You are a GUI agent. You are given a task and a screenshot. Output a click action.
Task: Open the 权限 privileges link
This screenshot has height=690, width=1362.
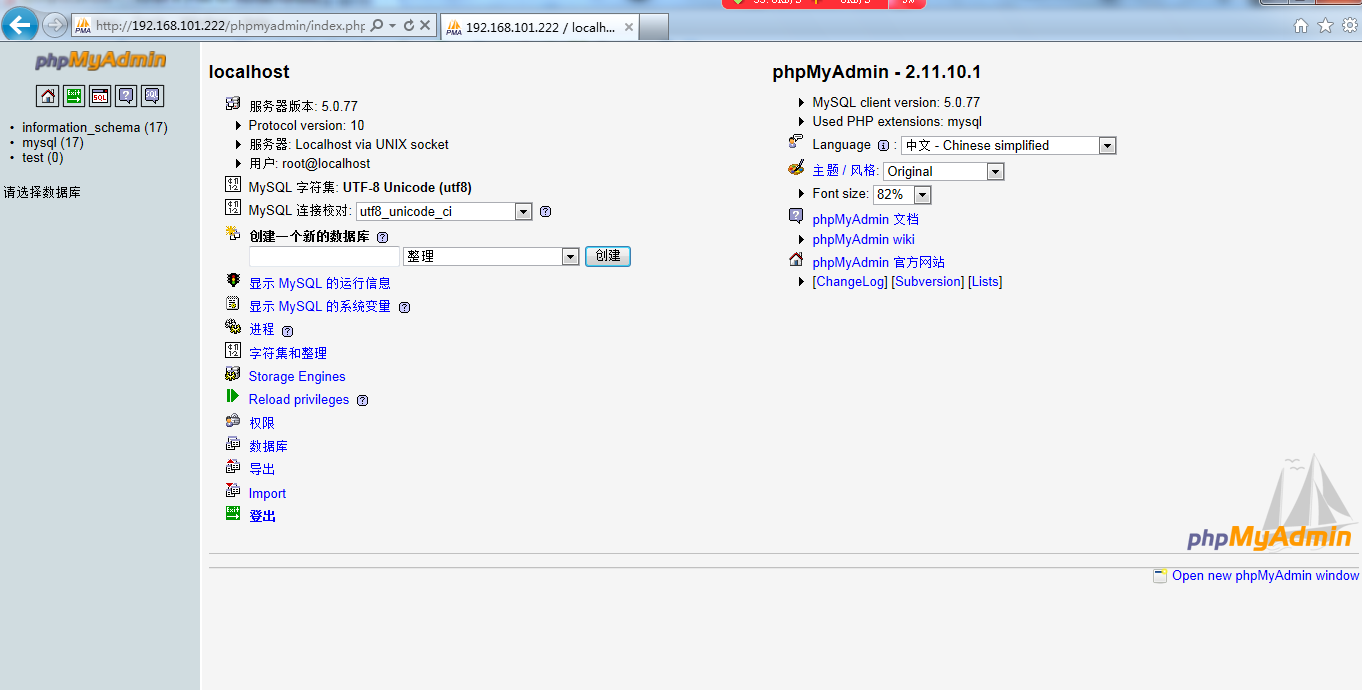click(262, 423)
